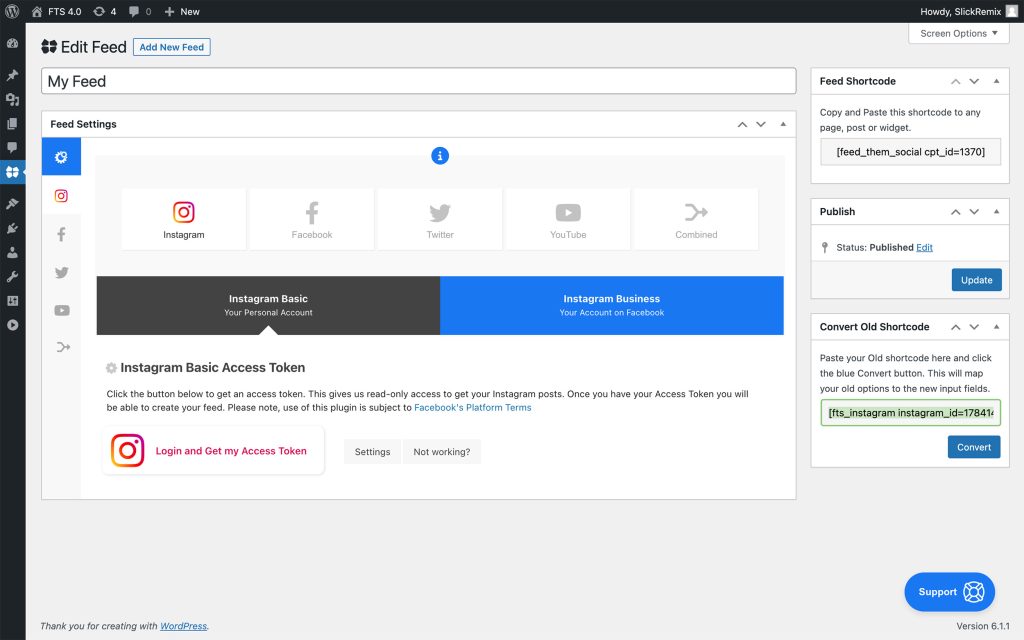Open Posts from the pin icon
This screenshot has width=1024, height=640.
click(12, 75)
